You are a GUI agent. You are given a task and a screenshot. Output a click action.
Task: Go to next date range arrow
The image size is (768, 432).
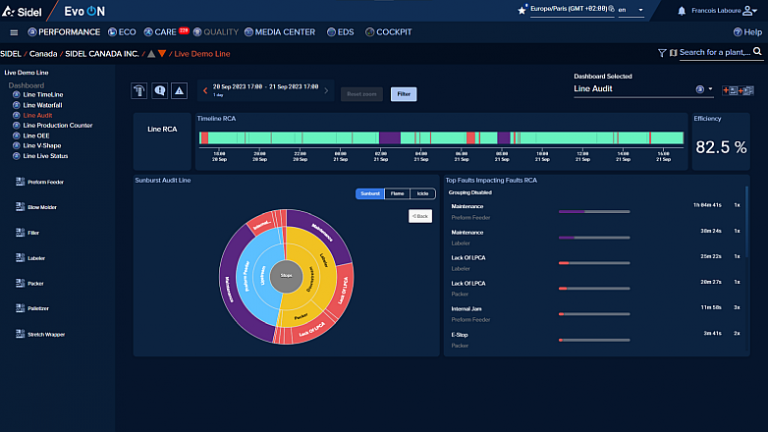coord(326,90)
